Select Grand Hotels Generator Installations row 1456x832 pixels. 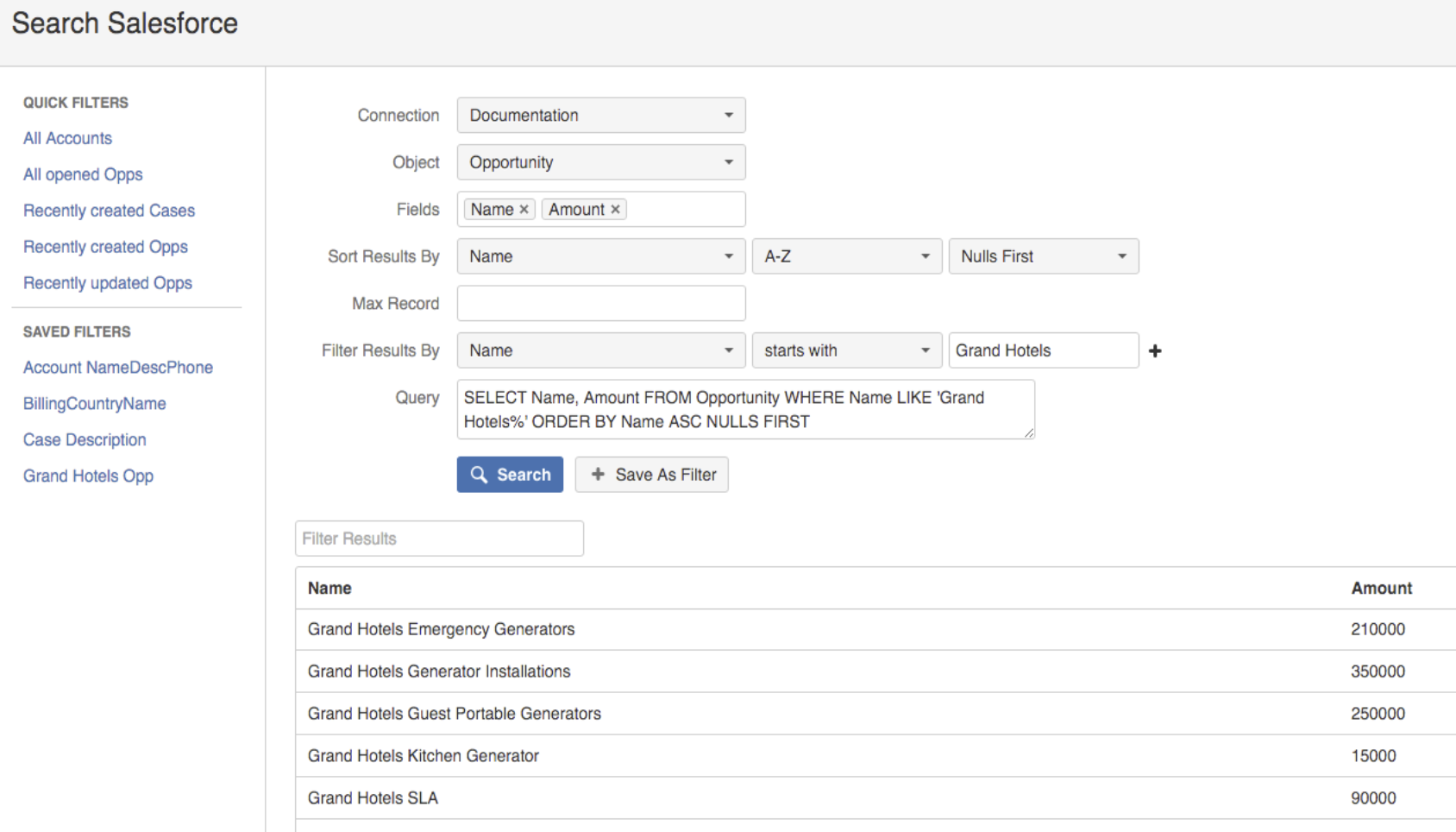tap(875, 671)
